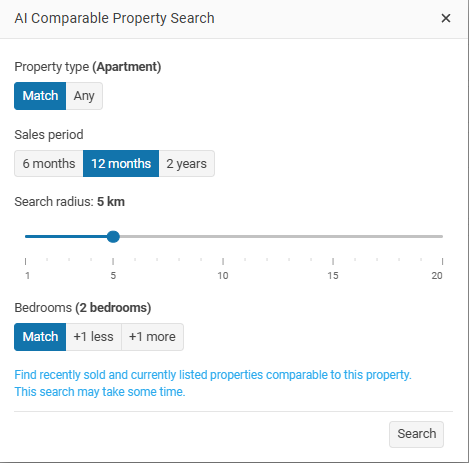Choose the +1 less bedrooms option
This screenshot has width=469, height=463.
94,337
